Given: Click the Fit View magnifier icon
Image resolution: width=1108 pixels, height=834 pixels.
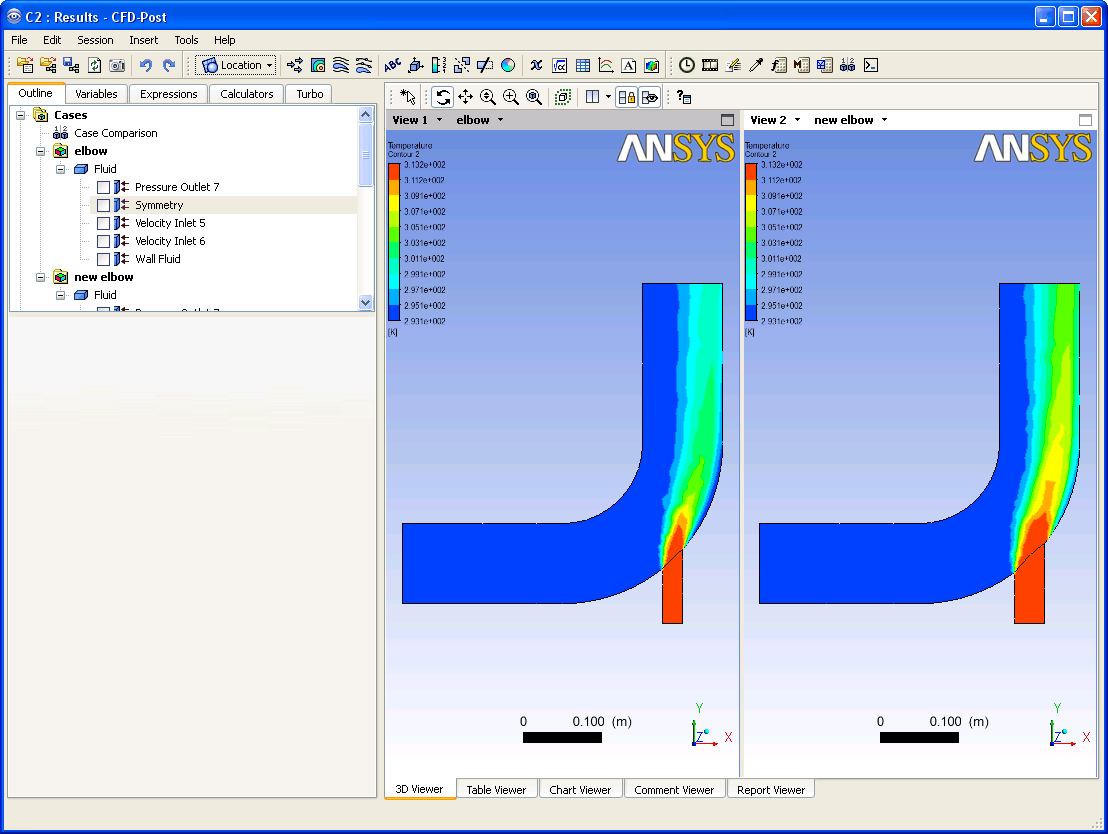Looking at the screenshot, I should 534,97.
